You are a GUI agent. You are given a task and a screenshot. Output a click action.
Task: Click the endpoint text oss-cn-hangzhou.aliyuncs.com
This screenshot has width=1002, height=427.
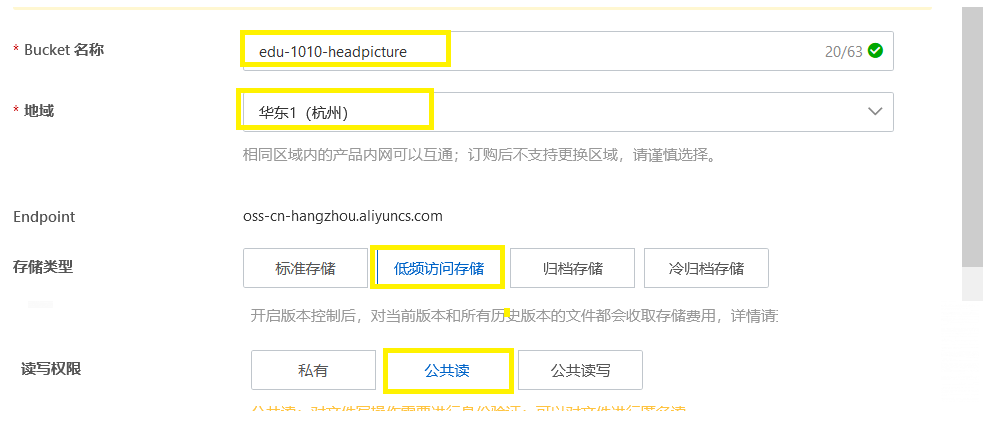point(343,216)
